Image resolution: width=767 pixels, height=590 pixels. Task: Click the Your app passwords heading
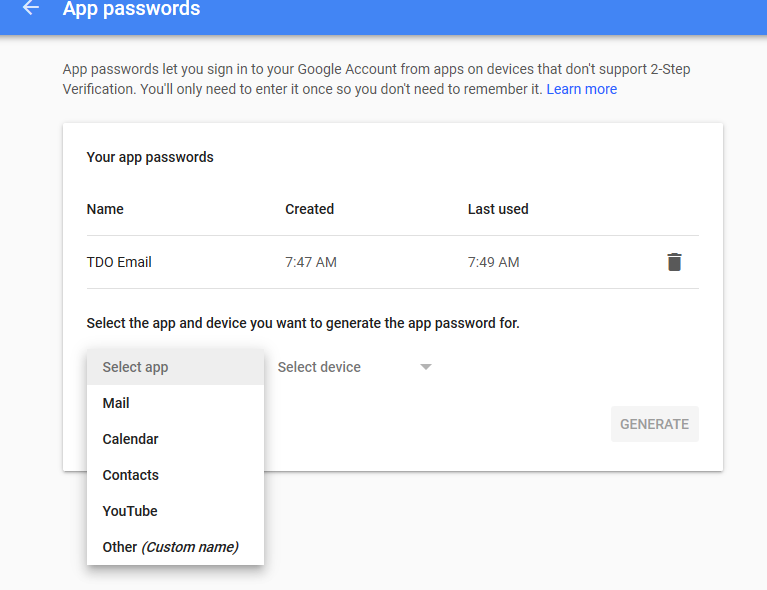(x=150, y=157)
